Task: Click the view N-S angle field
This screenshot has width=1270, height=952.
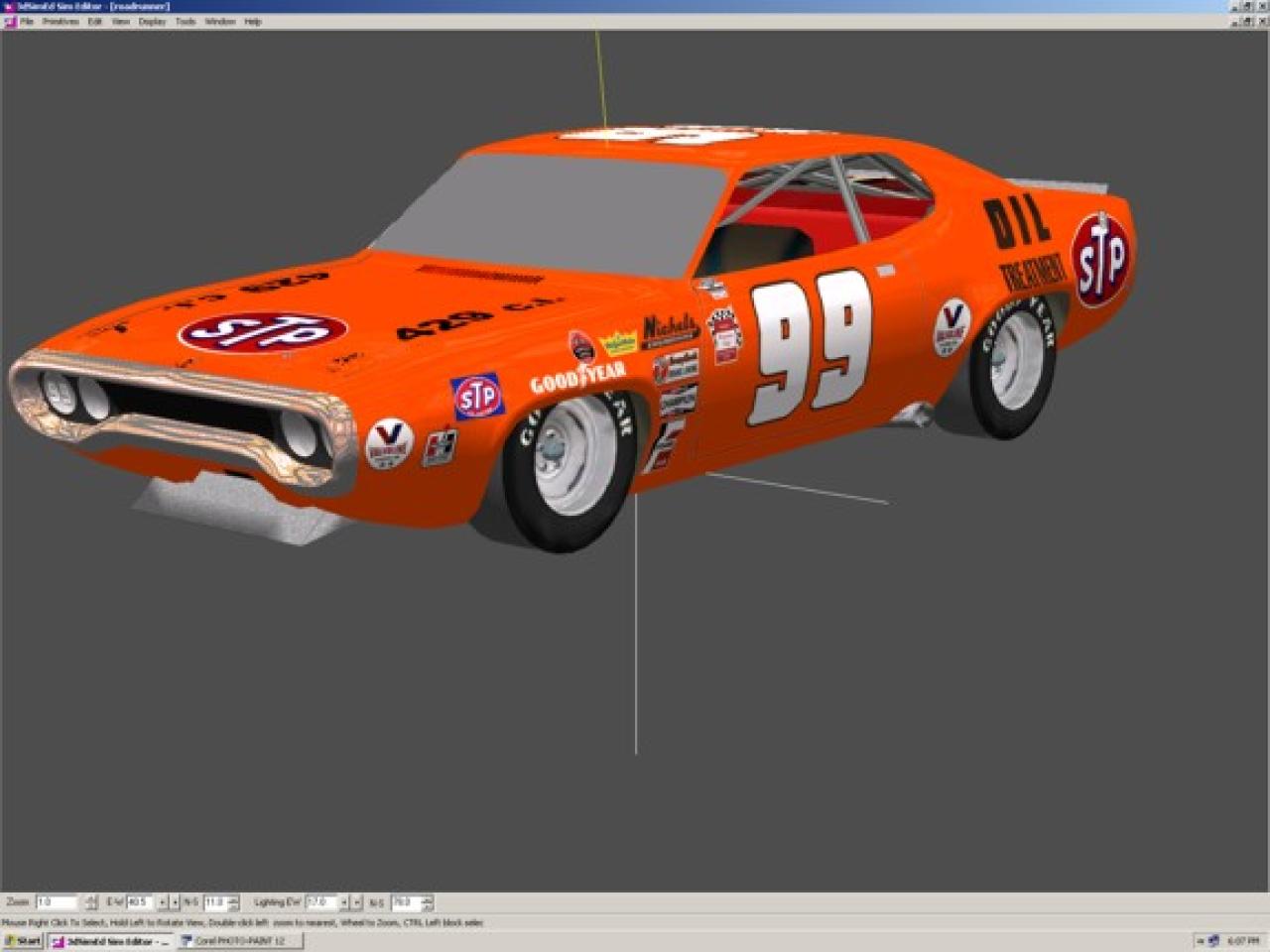Action: coord(214,902)
